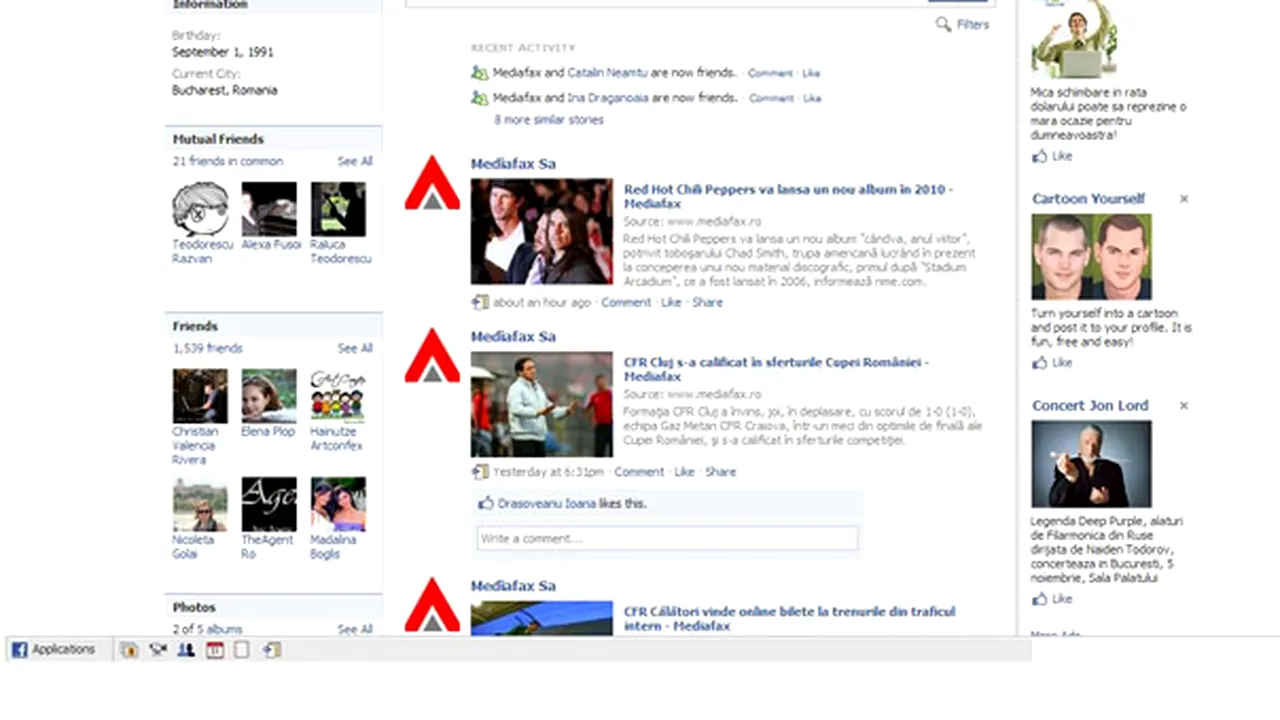
Task: Click friends icon beside Catalin Neamtu story
Action: click(x=480, y=73)
